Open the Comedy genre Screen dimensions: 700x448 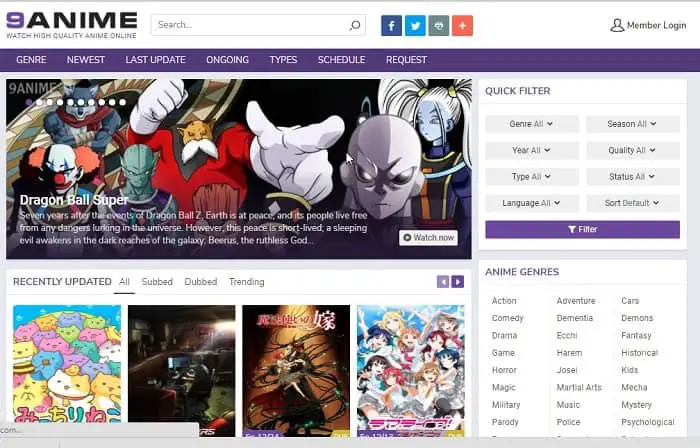click(x=508, y=318)
